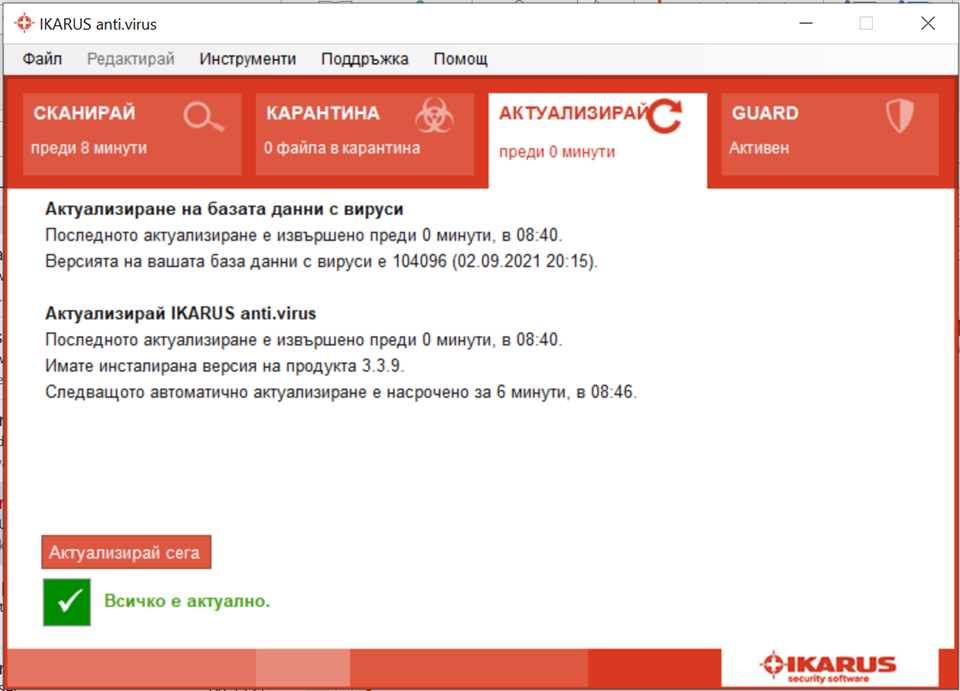The width and height of the screenshot is (960, 691).
Task: Click the next automatic update 08:46 line
Action: click(341, 392)
